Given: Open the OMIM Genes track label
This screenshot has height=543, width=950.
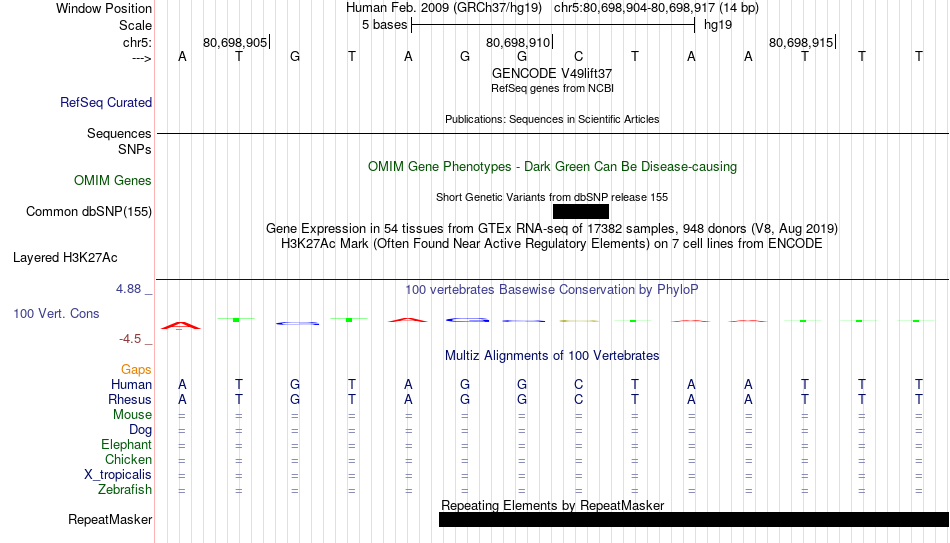Looking at the screenshot, I should 113,181.
